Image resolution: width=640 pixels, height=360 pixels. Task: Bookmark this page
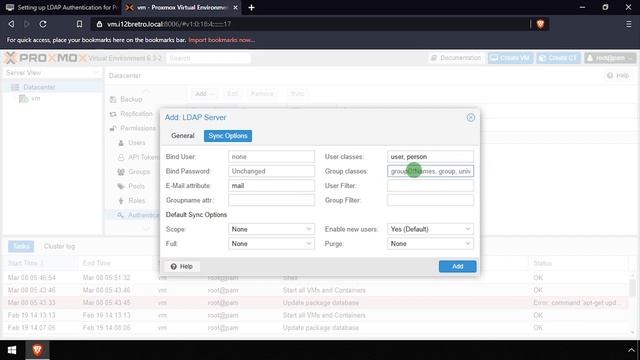pos(79,24)
